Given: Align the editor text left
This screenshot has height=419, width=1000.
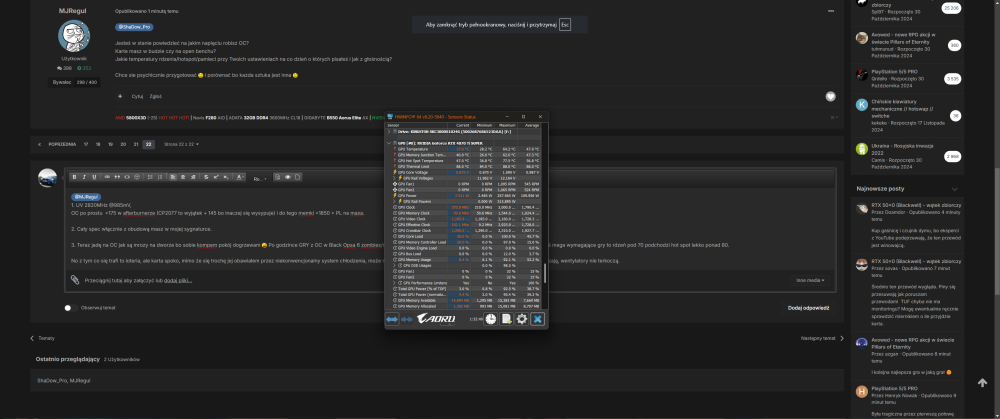Looking at the screenshot, I should (173, 177).
